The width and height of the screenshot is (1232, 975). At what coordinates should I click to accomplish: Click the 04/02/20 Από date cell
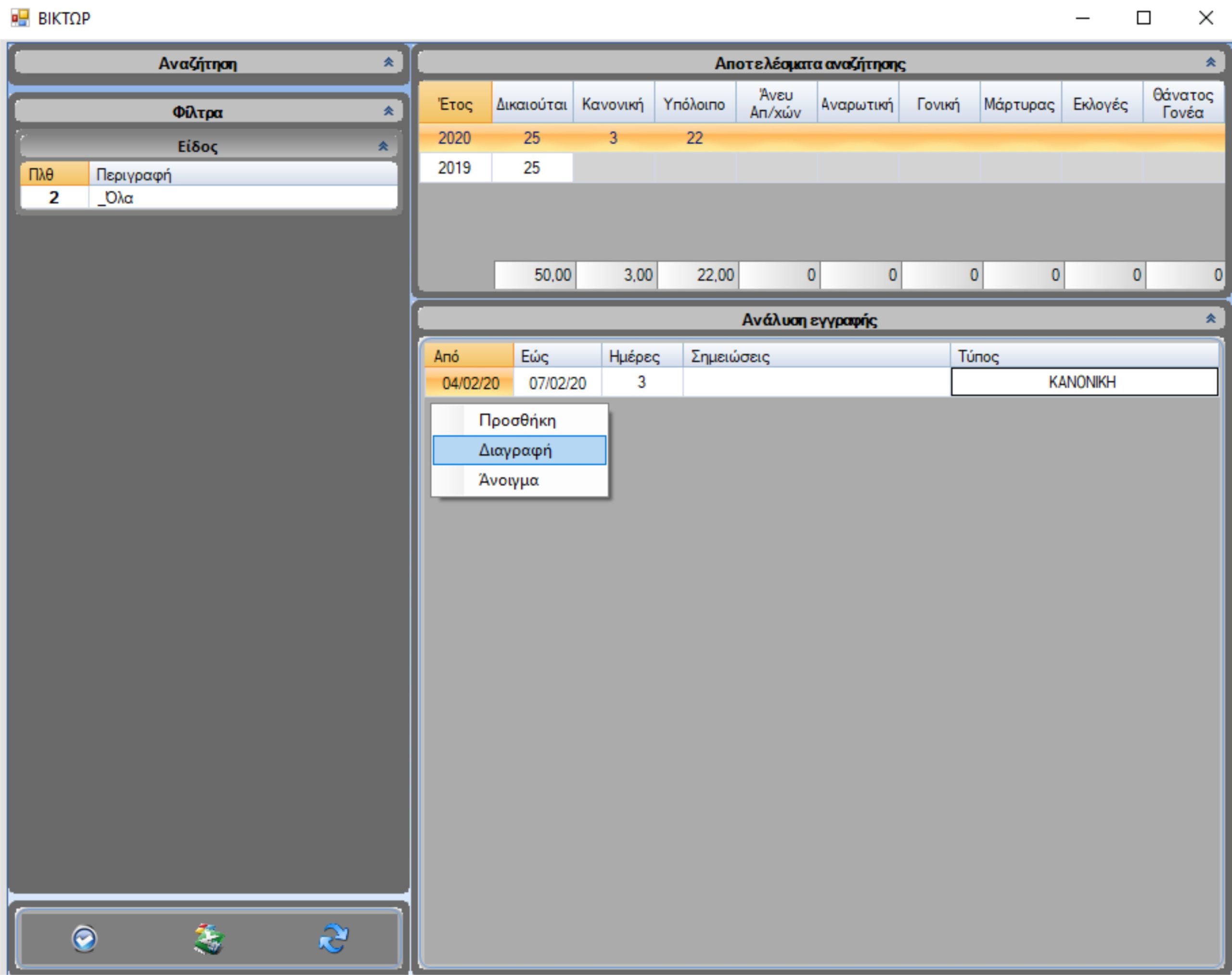click(470, 382)
